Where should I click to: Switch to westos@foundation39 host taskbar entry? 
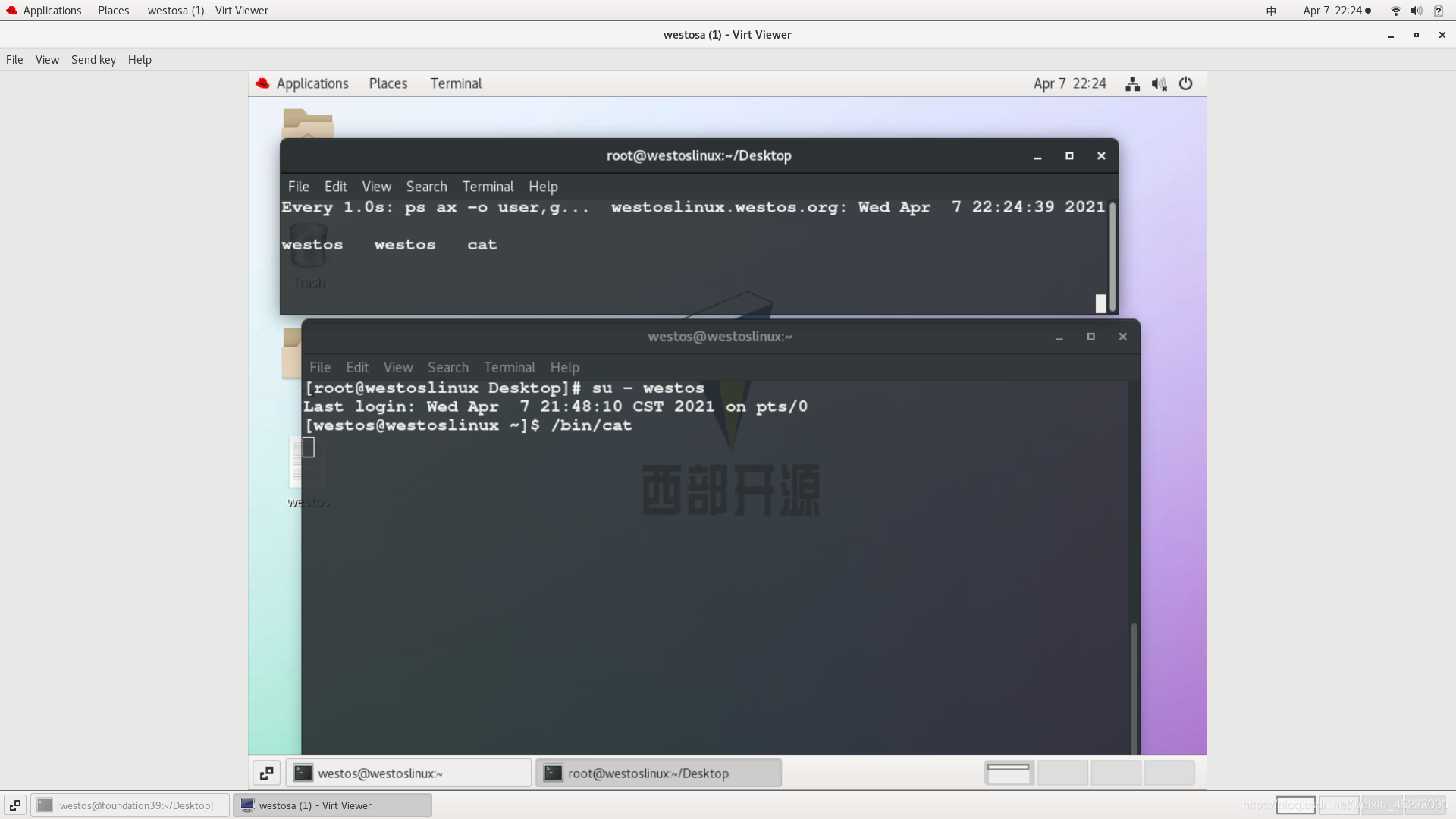(130, 805)
